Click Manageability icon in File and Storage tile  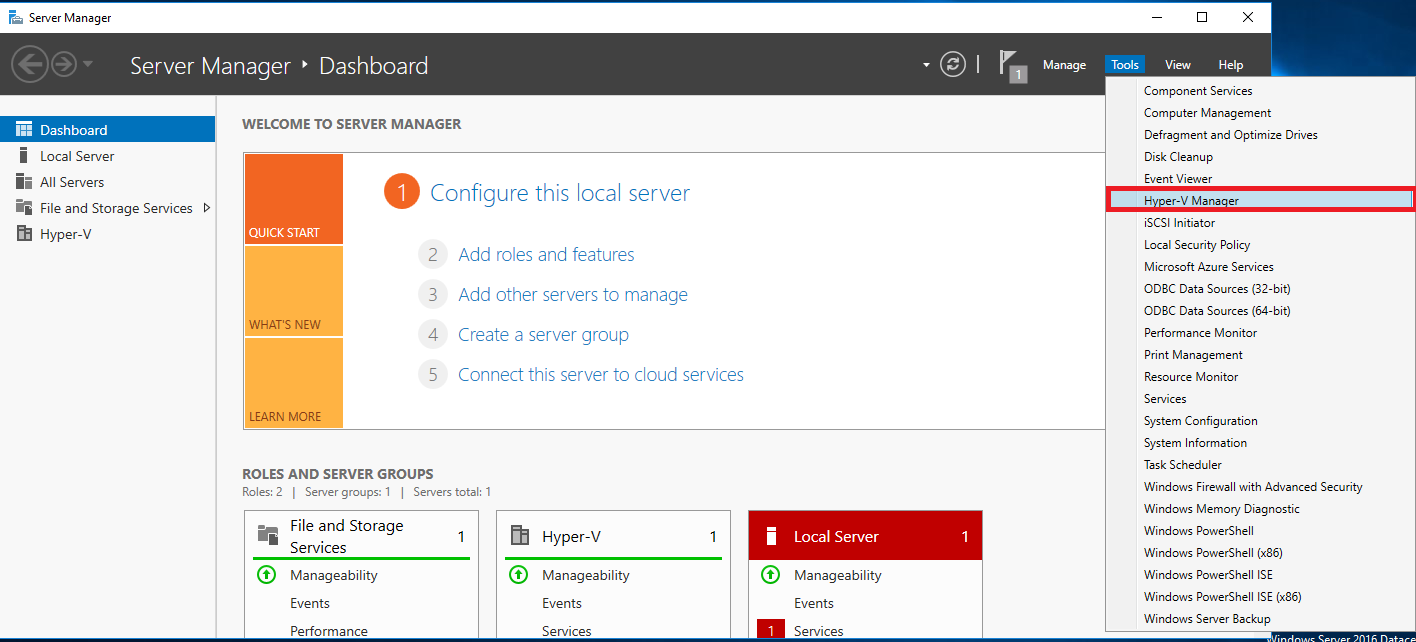point(266,575)
